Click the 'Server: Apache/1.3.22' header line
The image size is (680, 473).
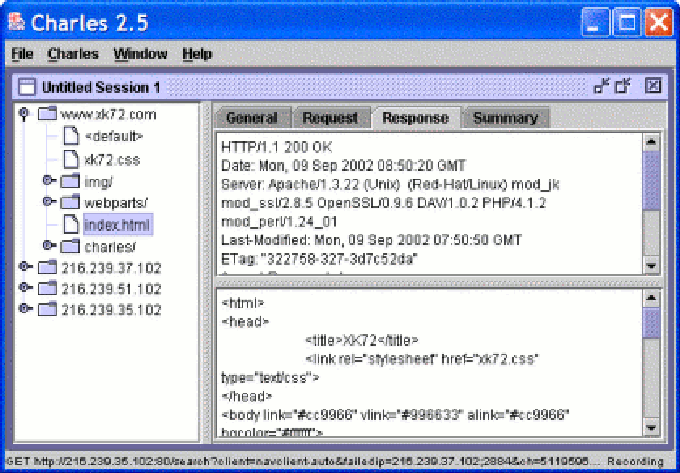pyautogui.click(x=390, y=185)
